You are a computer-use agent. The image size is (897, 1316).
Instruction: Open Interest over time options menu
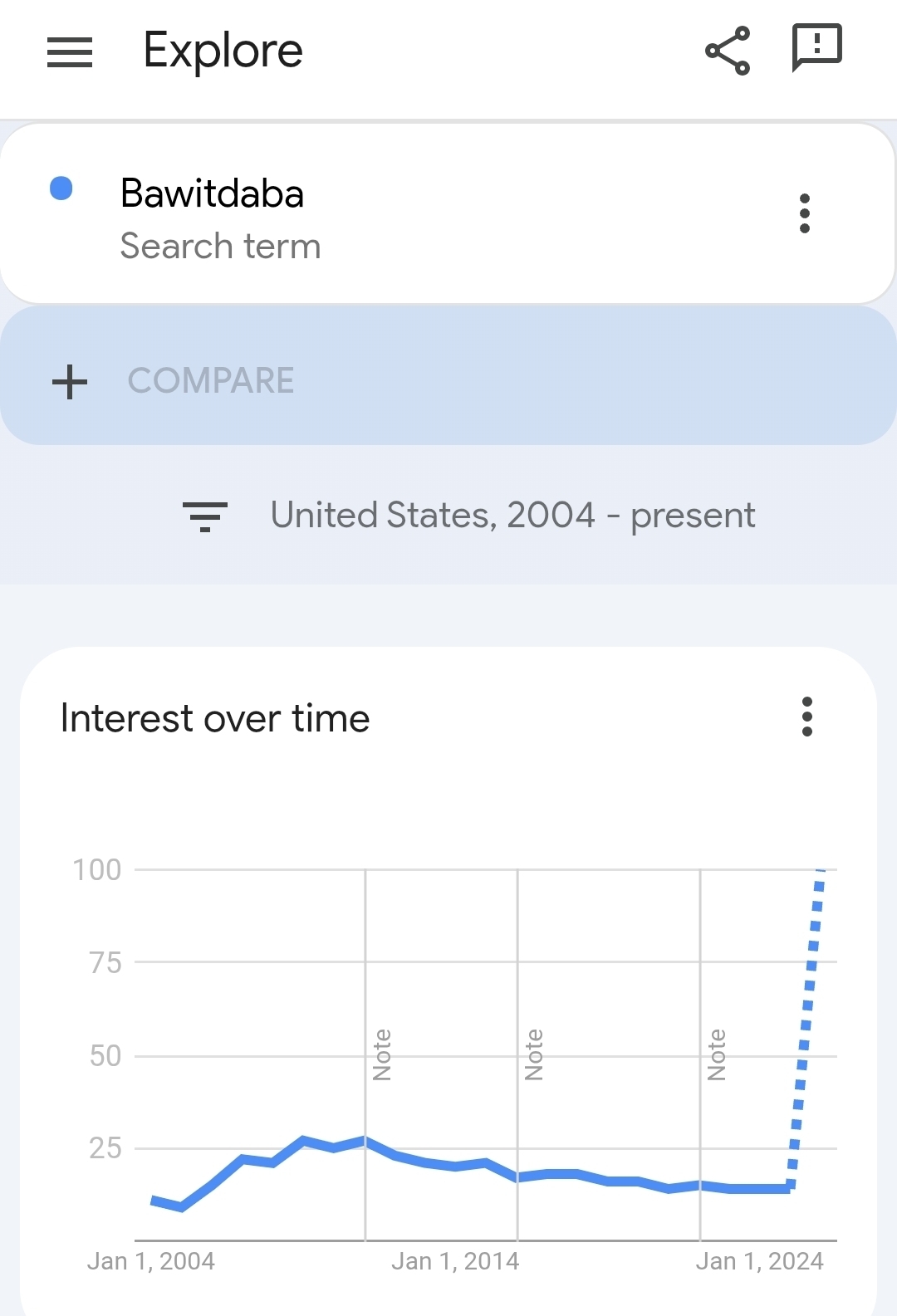click(x=806, y=717)
